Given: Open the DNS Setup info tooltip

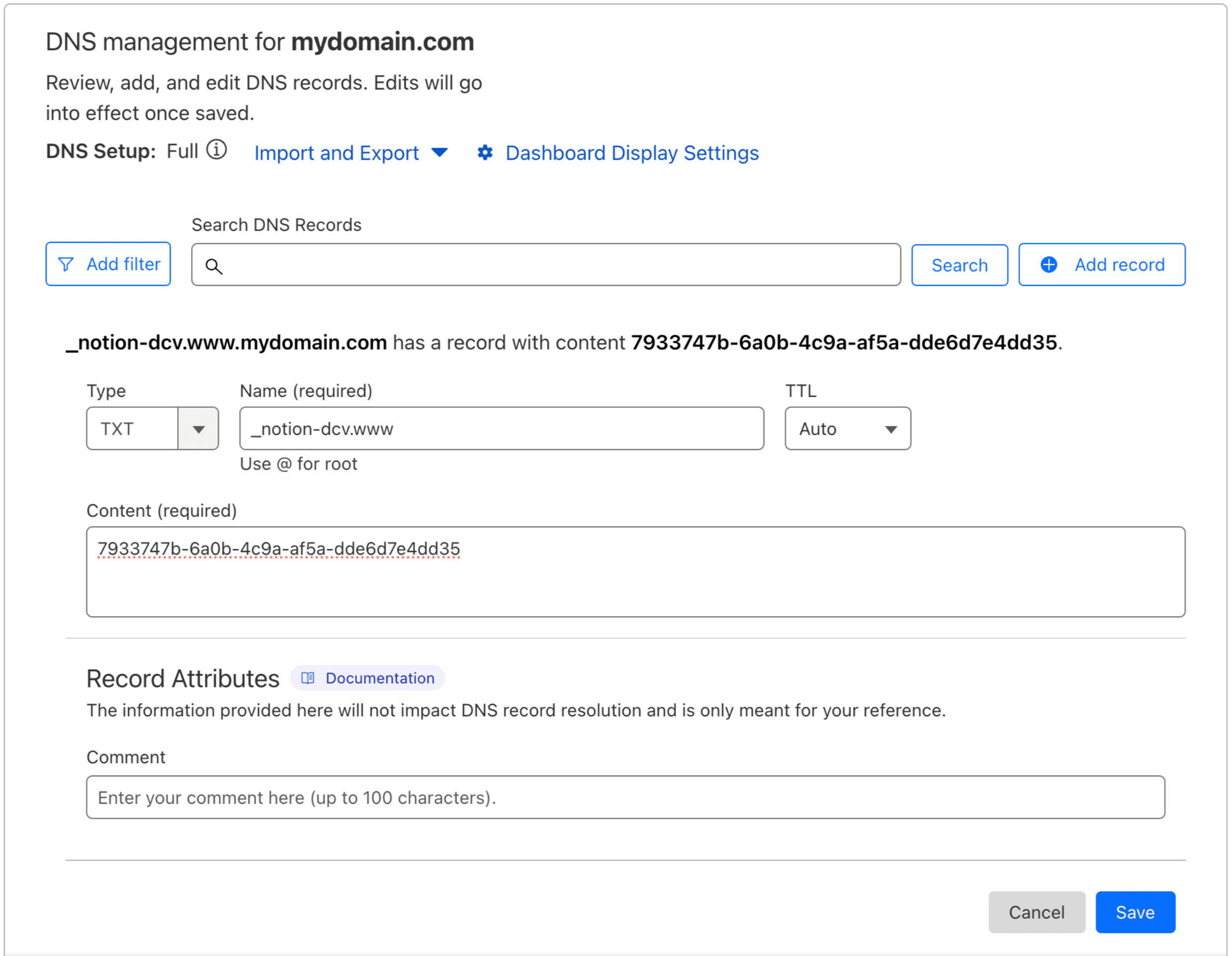Looking at the screenshot, I should pos(217,150).
